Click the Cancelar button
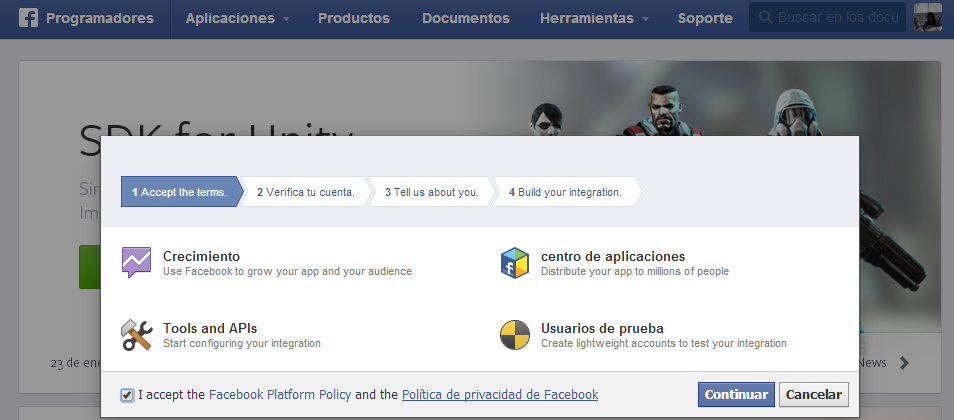The width and height of the screenshot is (954, 420). pos(813,394)
